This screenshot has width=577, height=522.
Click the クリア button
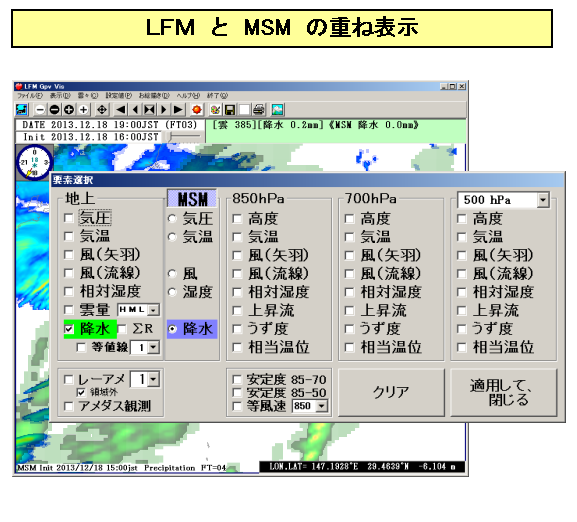[x=391, y=393]
